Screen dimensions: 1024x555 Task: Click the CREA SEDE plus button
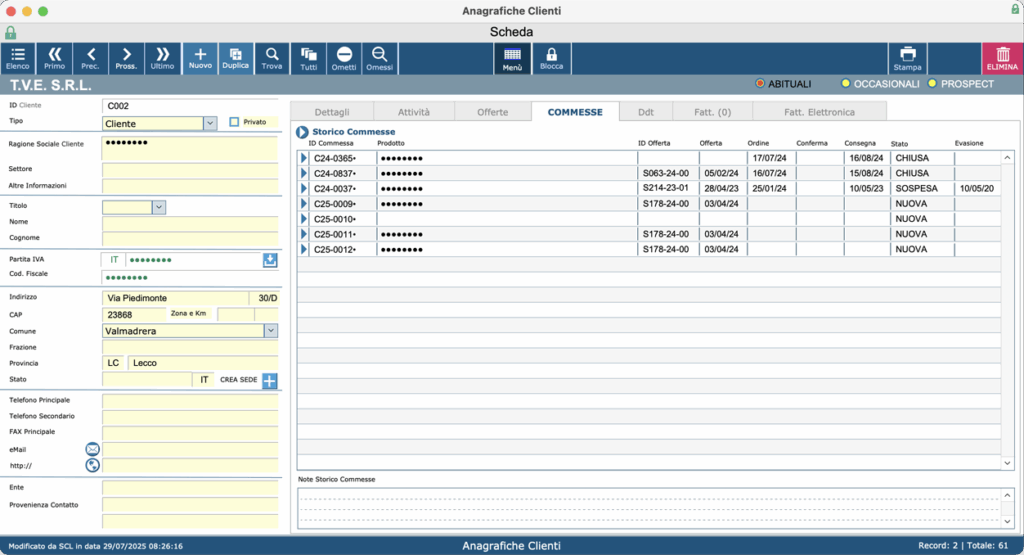(270, 381)
